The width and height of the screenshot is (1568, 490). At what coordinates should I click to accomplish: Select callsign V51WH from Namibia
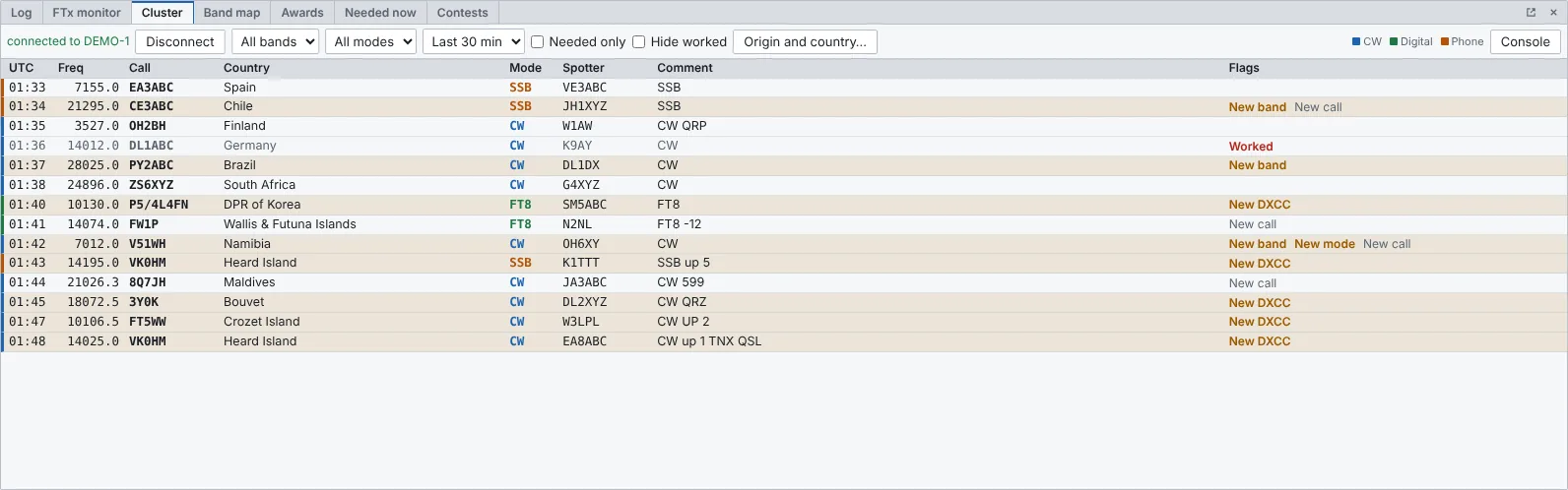click(148, 244)
